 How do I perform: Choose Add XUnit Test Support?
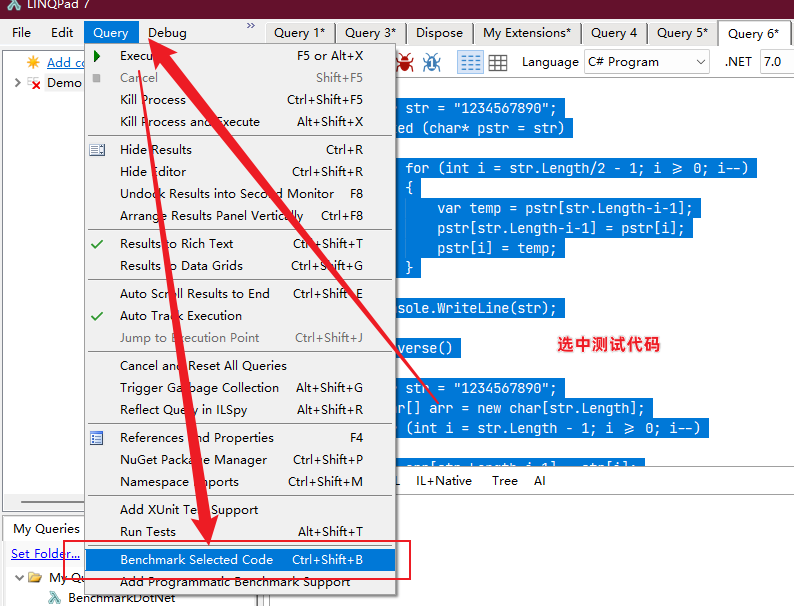(241, 510)
